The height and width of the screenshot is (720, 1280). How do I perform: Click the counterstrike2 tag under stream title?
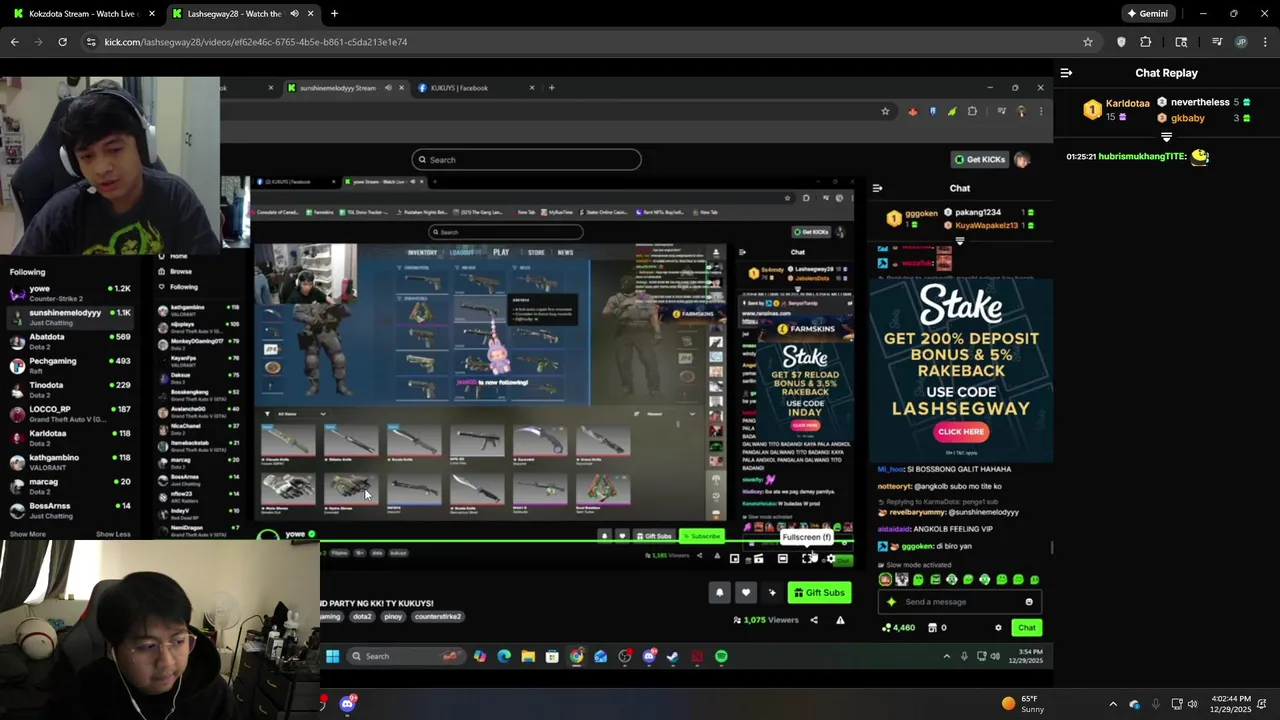(x=438, y=617)
